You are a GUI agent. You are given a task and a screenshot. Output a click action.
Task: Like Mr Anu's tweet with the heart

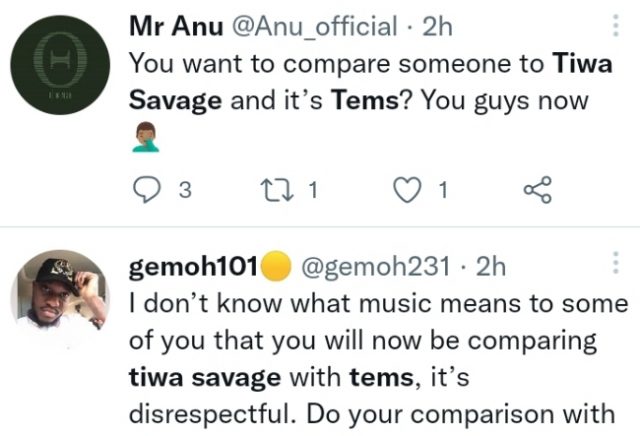coord(408,190)
